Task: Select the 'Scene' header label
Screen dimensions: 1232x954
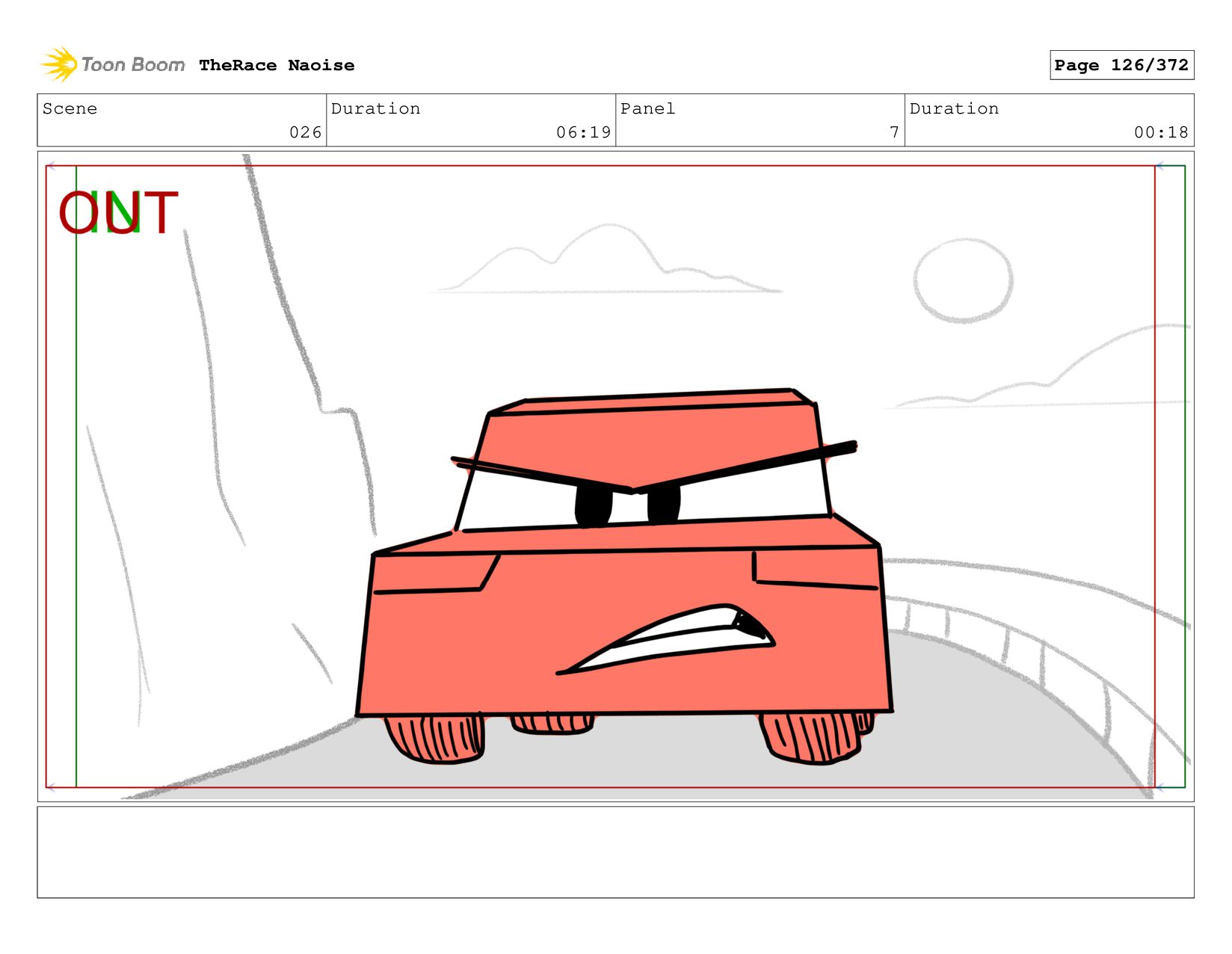Action: [70, 108]
